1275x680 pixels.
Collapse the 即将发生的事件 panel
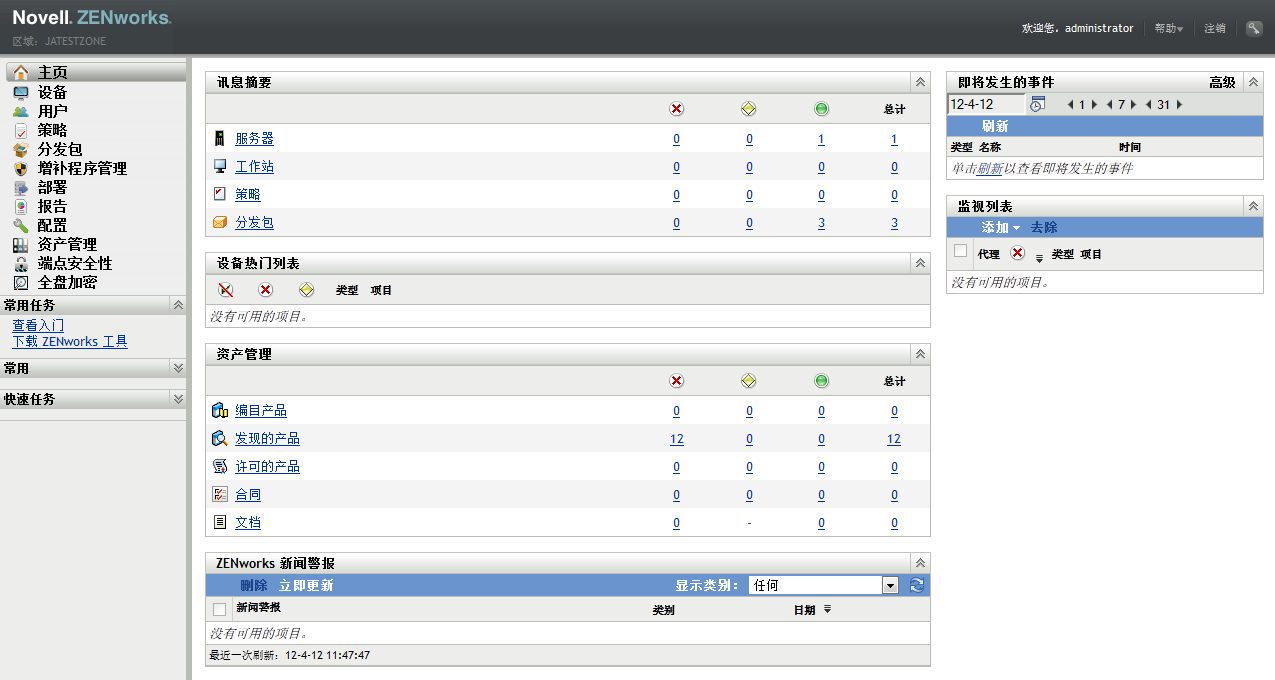click(x=1253, y=82)
